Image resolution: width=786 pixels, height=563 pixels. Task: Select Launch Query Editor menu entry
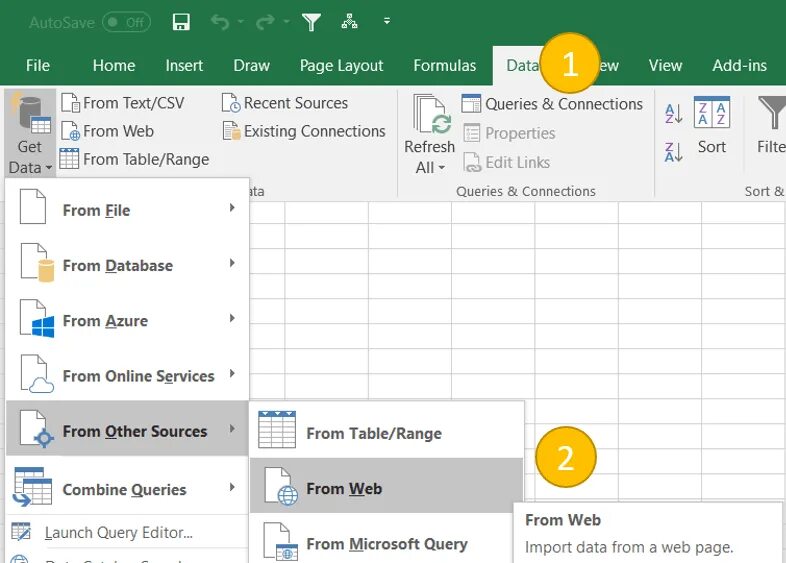(x=118, y=533)
